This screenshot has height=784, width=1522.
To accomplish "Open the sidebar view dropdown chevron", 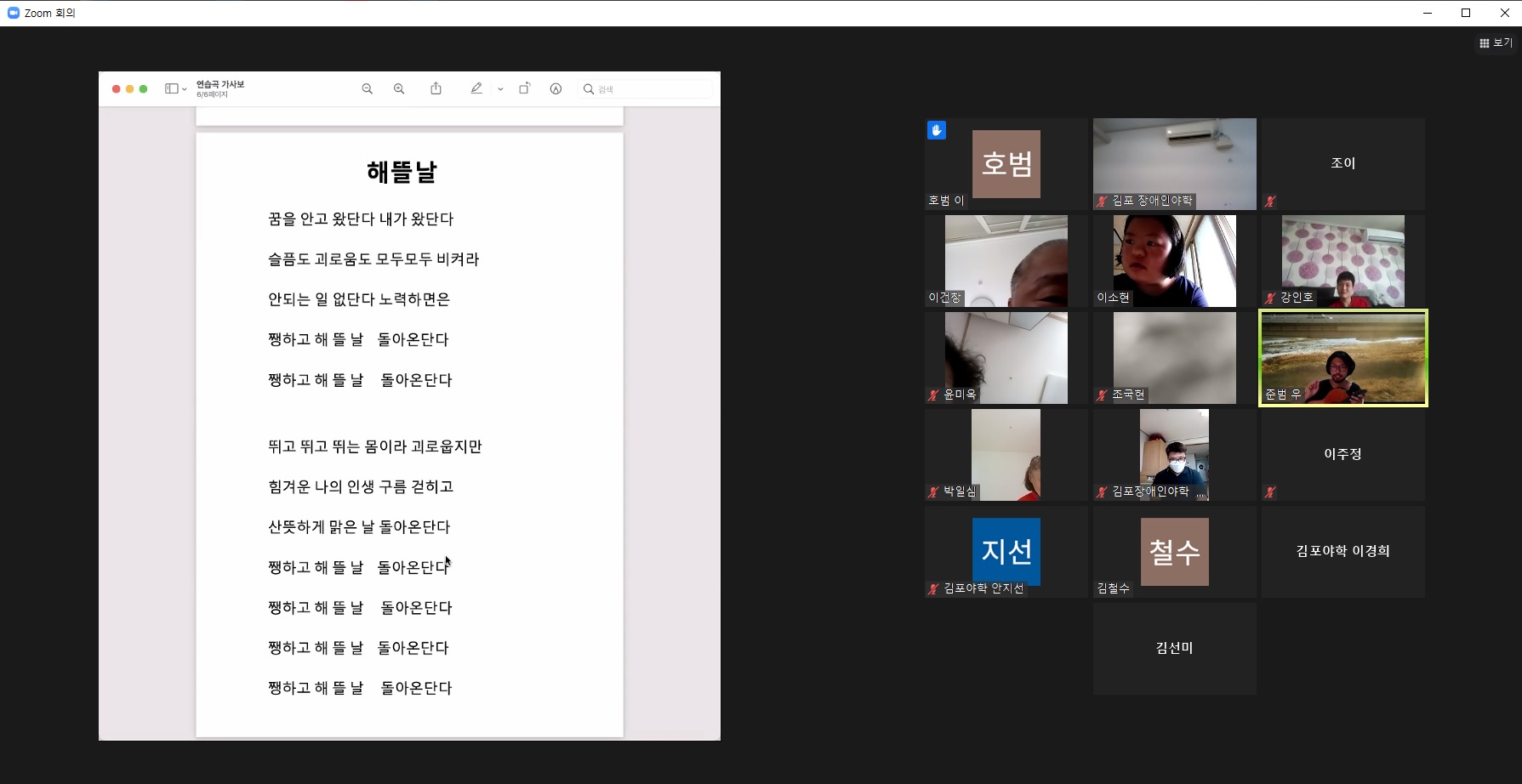I will (185, 89).
